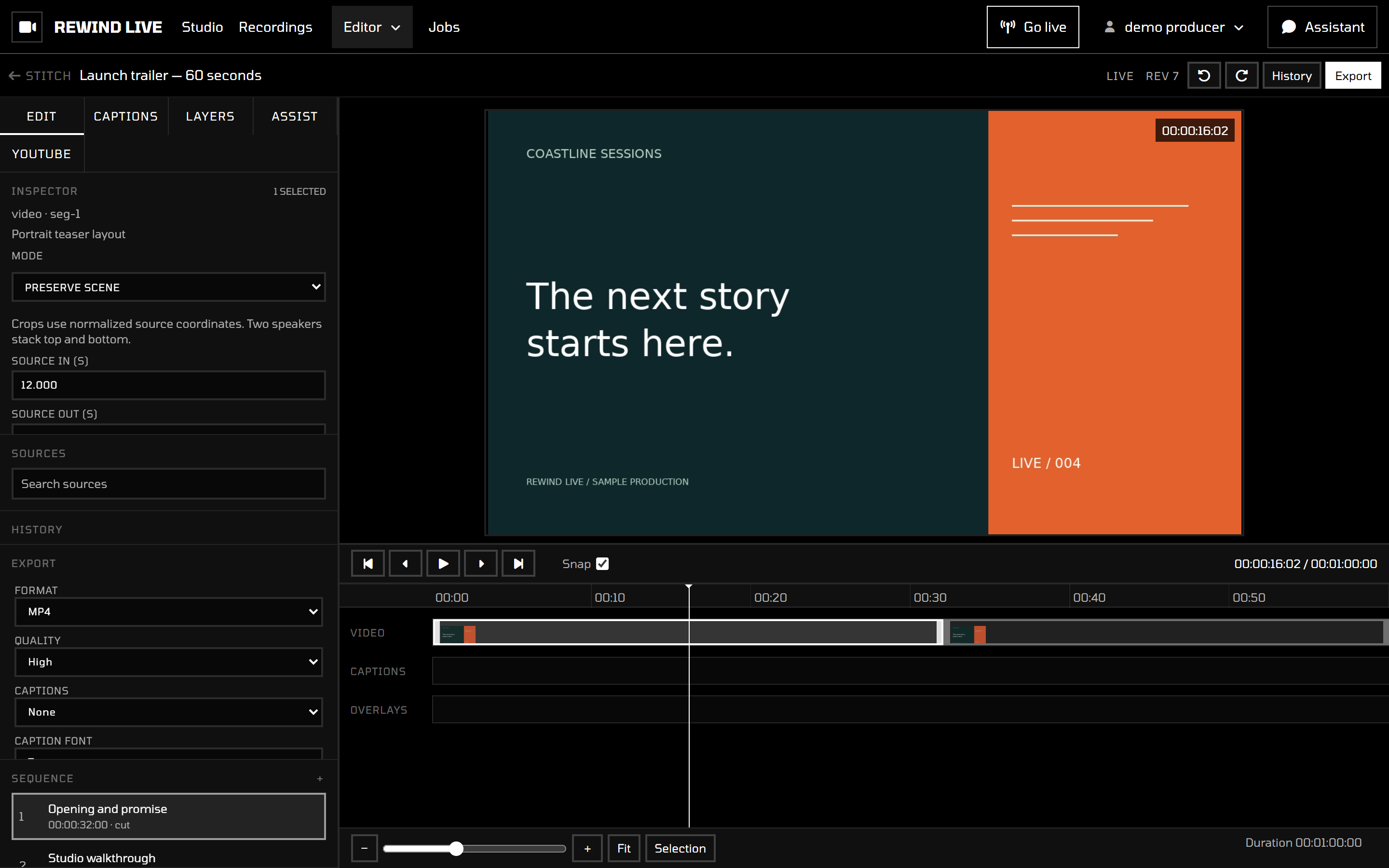Click the Search sources field

coord(168,484)
